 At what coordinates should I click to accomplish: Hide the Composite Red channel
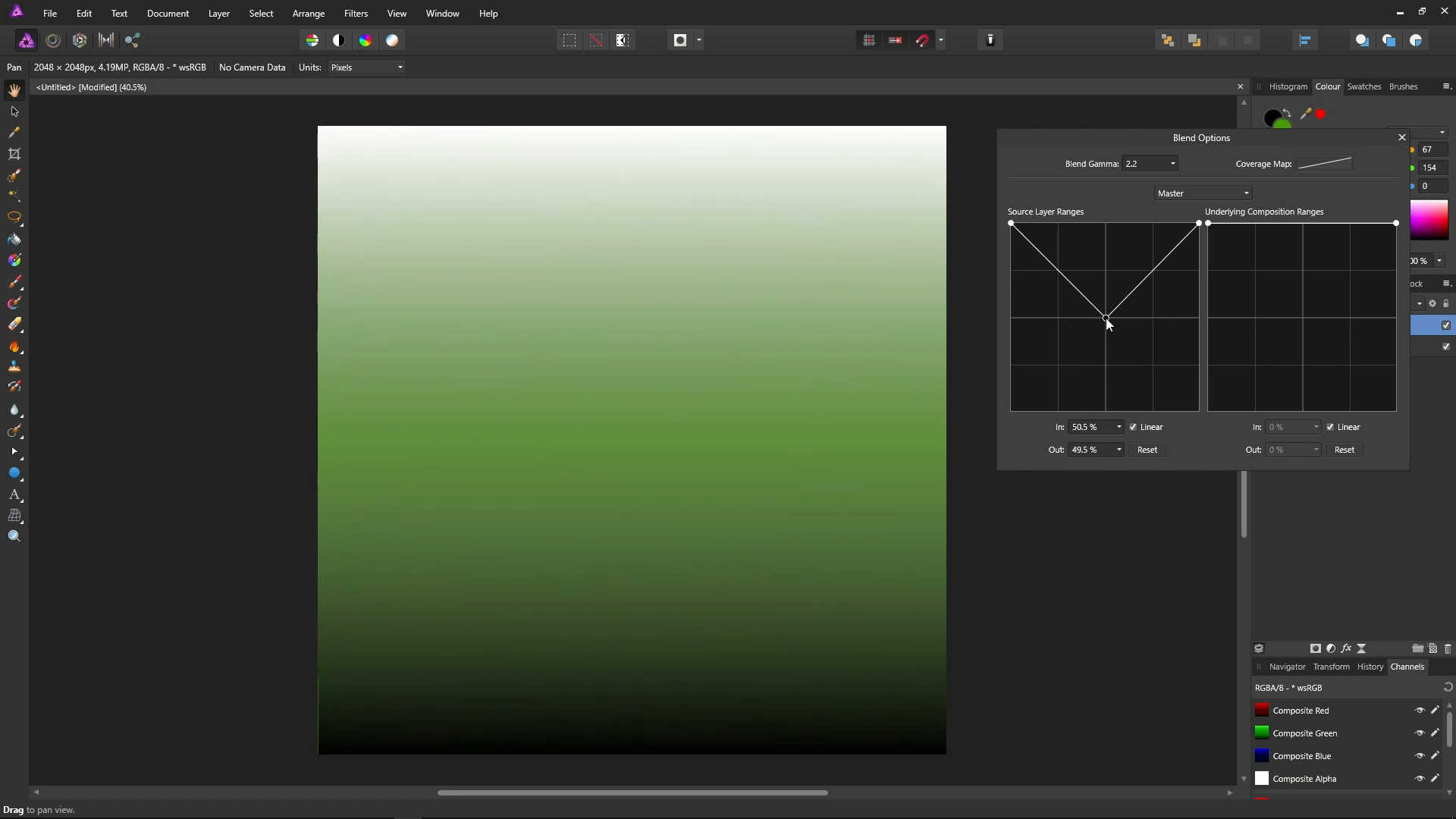point(1420,711)
